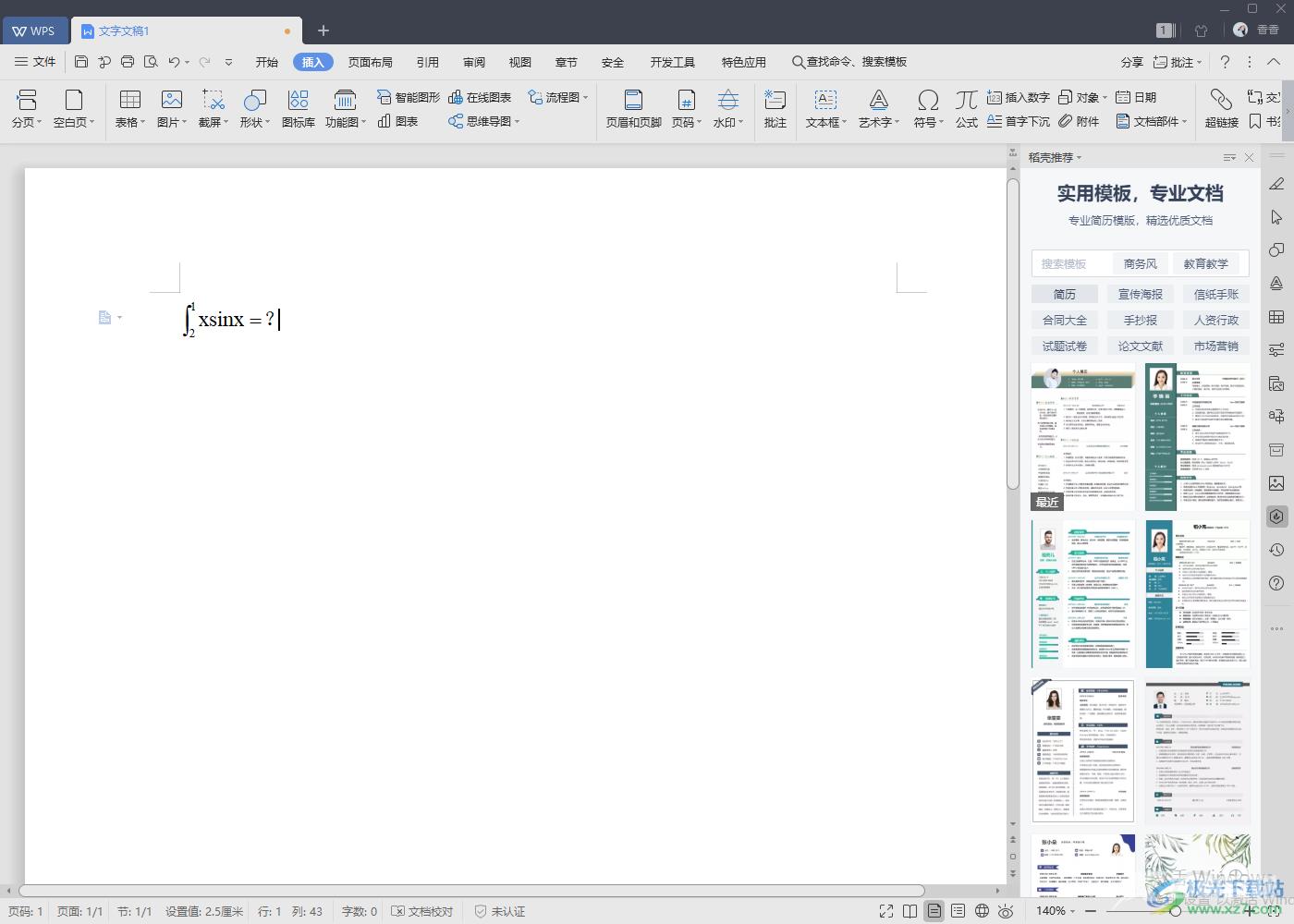Toggle fullscreen view in status bar
The height and width of the screenshot is (924, 1294).
(886, 911)
